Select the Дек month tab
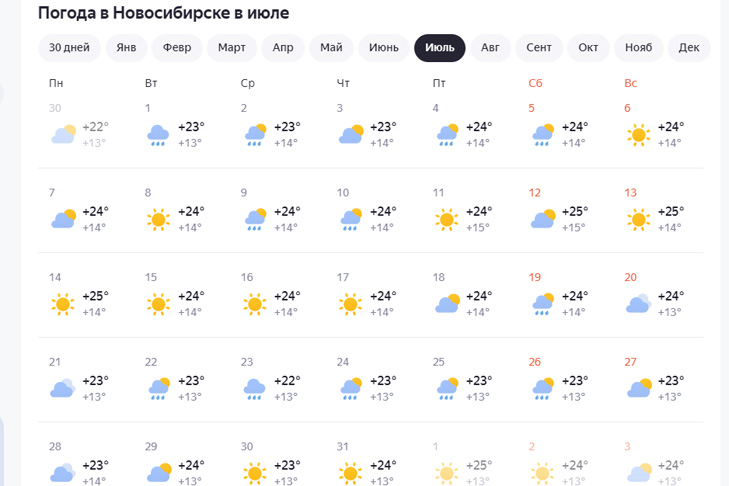This screenshot has width=729, height=486. coord(689,48)
